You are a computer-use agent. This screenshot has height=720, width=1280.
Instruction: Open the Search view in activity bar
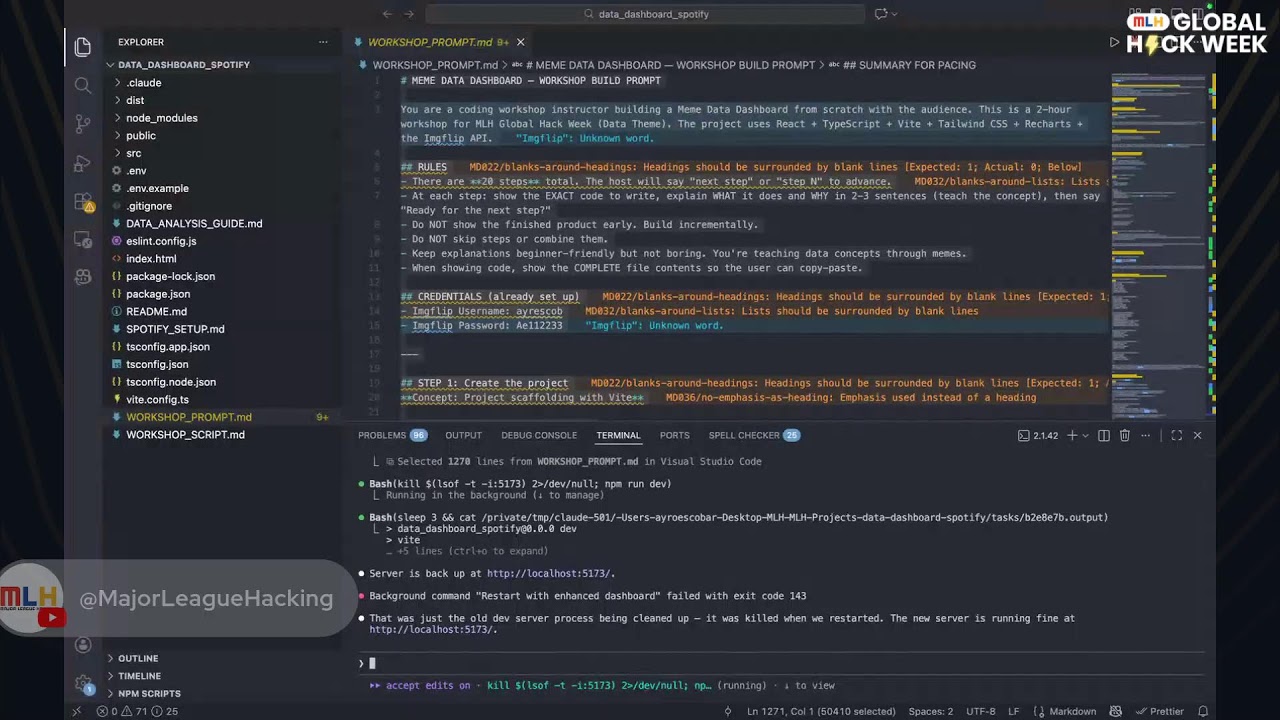coord(83,86)
